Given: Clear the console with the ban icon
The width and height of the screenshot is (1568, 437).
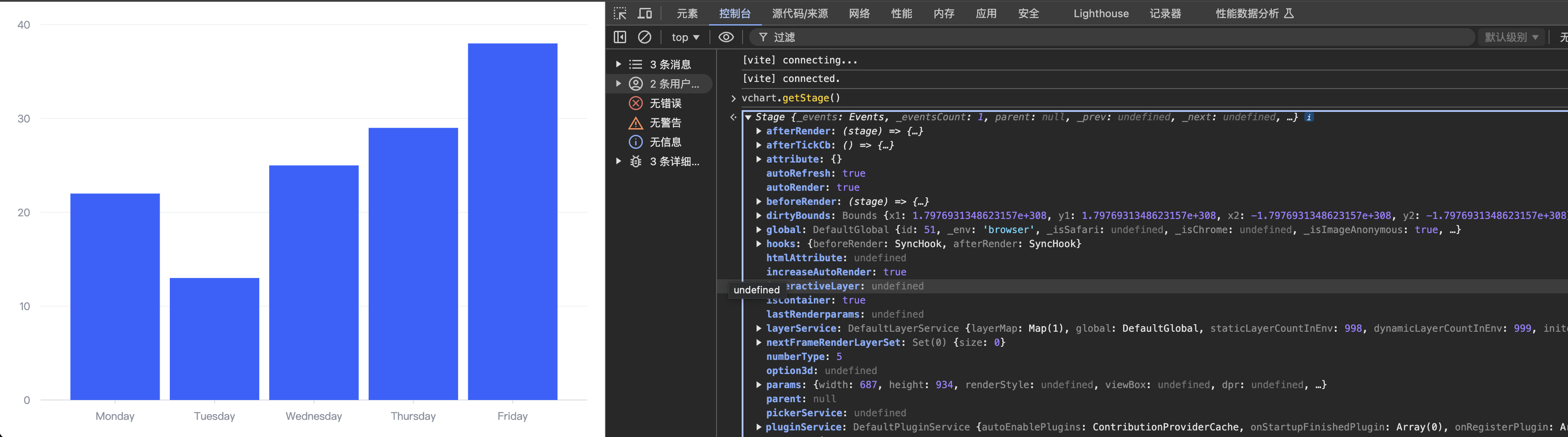Looking at the screenshot, I should (644, 37).
